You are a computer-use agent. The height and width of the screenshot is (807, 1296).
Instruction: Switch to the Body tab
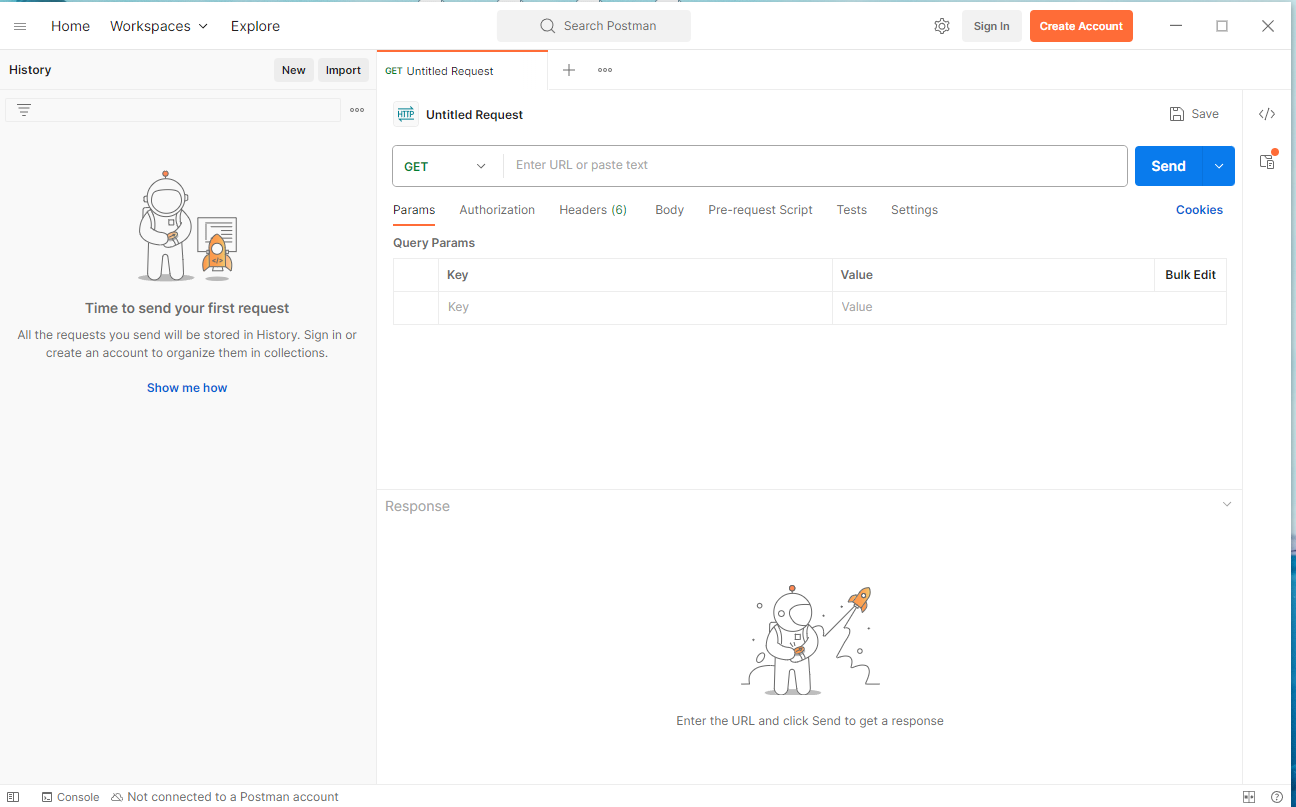click(669, 210)
